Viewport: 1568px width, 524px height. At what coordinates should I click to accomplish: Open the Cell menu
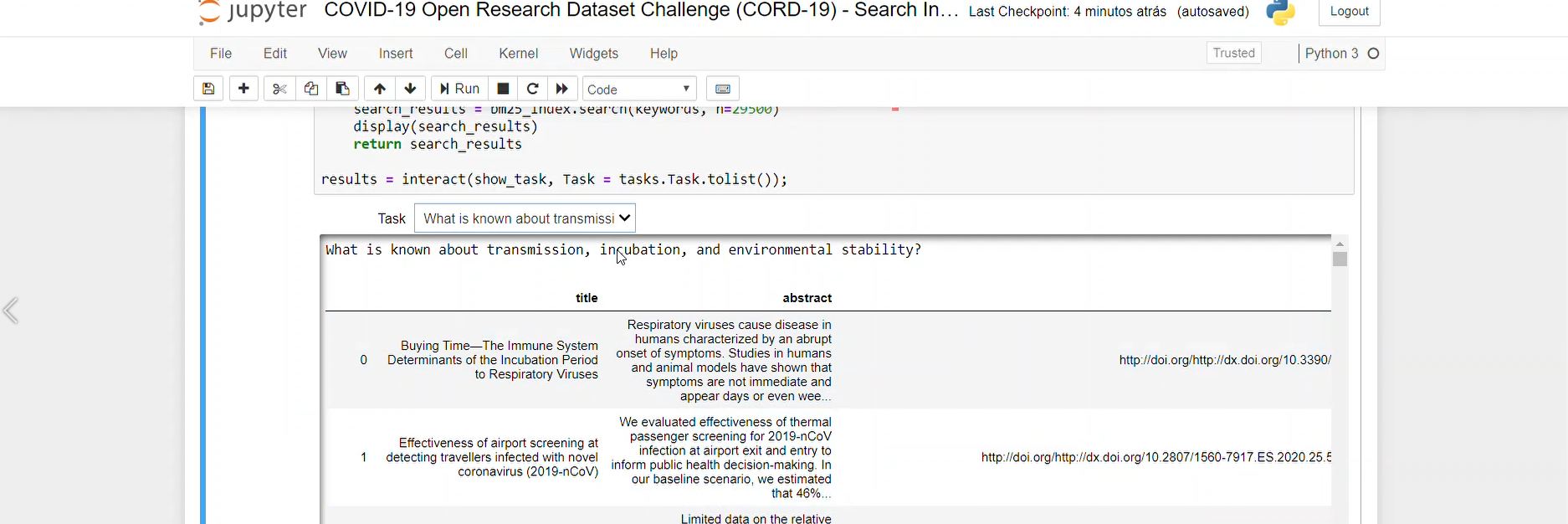pos(455,54)
